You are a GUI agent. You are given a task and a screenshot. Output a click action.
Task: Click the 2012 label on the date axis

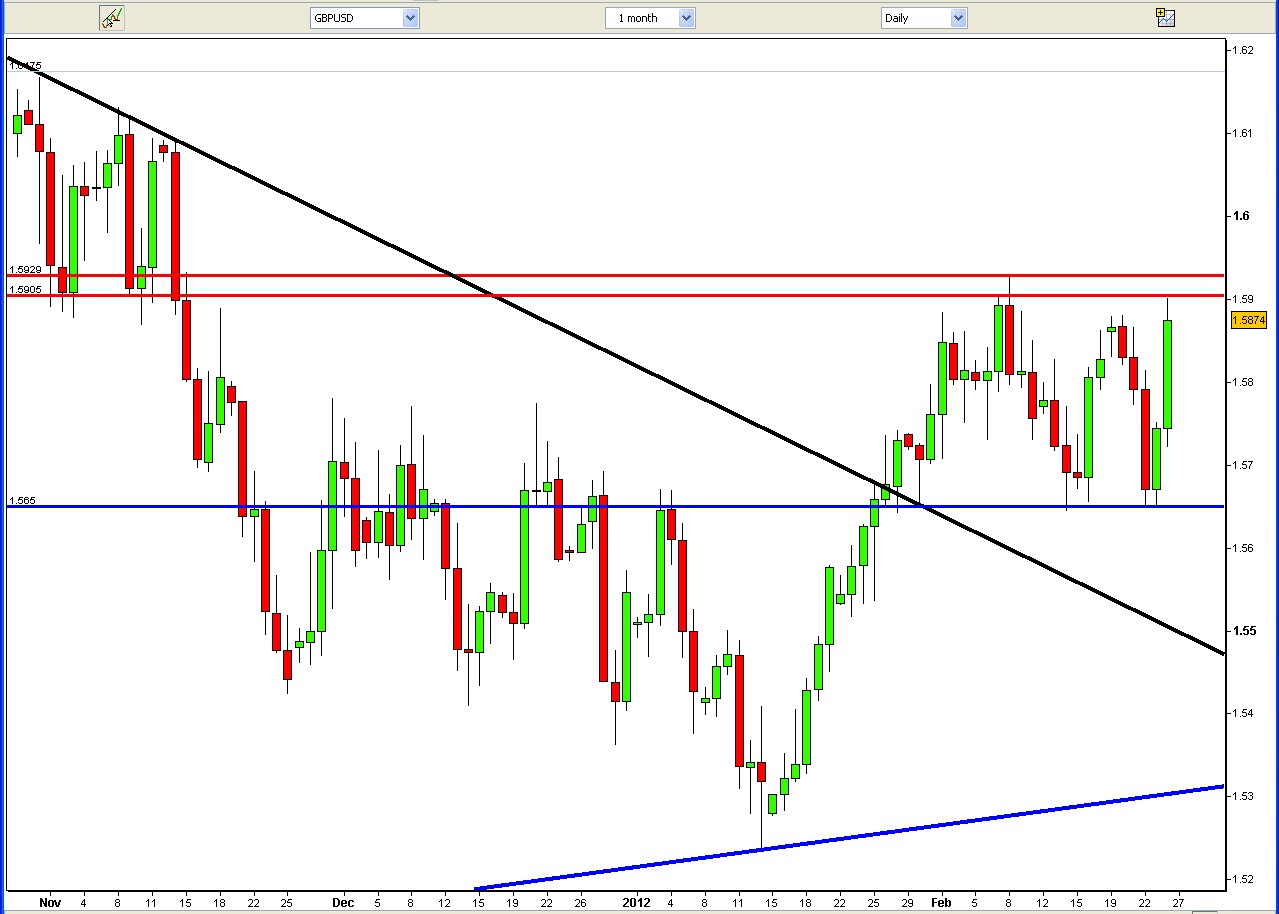pyautogui.click(x=637, y=902)
